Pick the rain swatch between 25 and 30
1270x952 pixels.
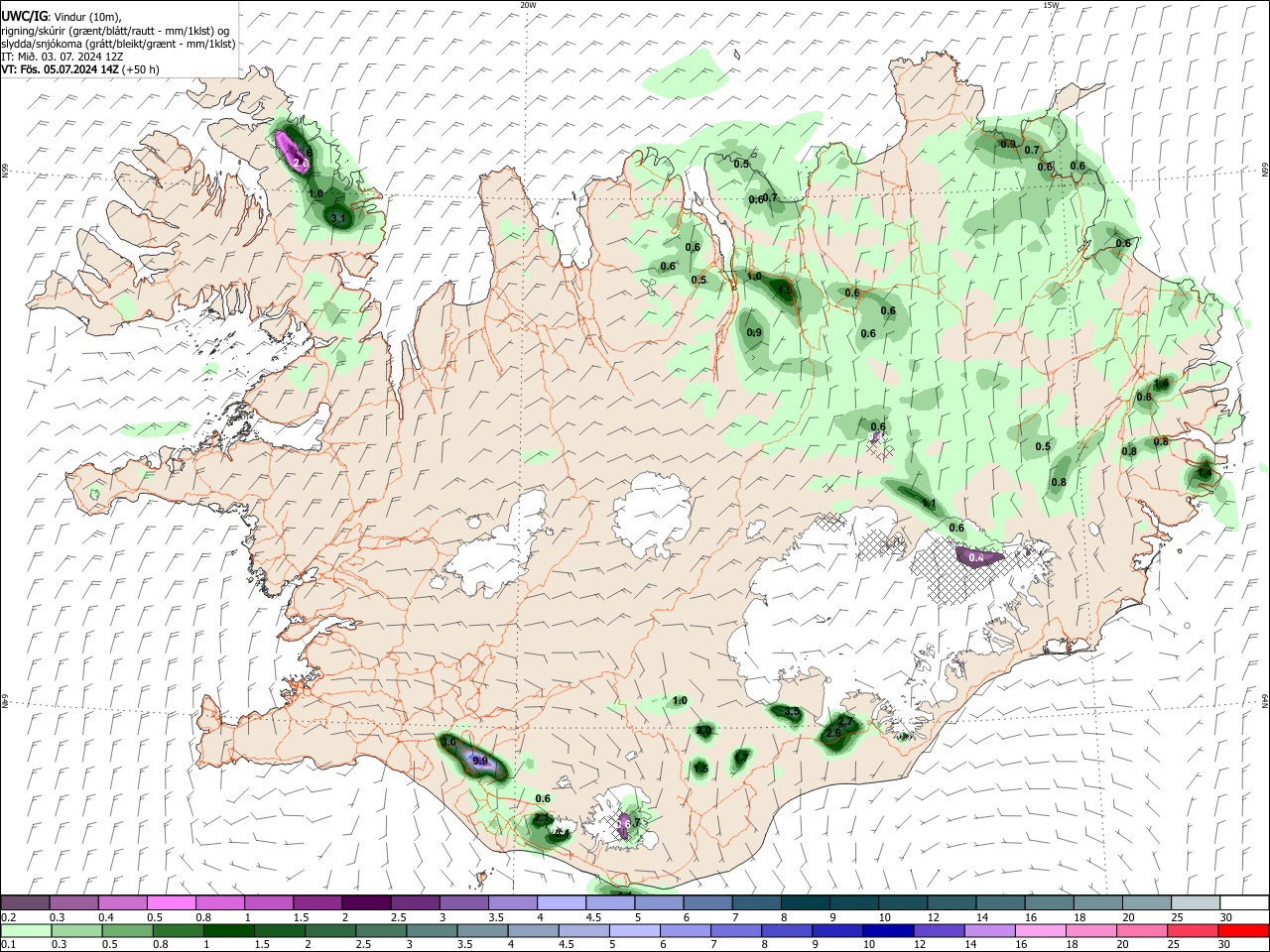click(x=1195, y=930)
